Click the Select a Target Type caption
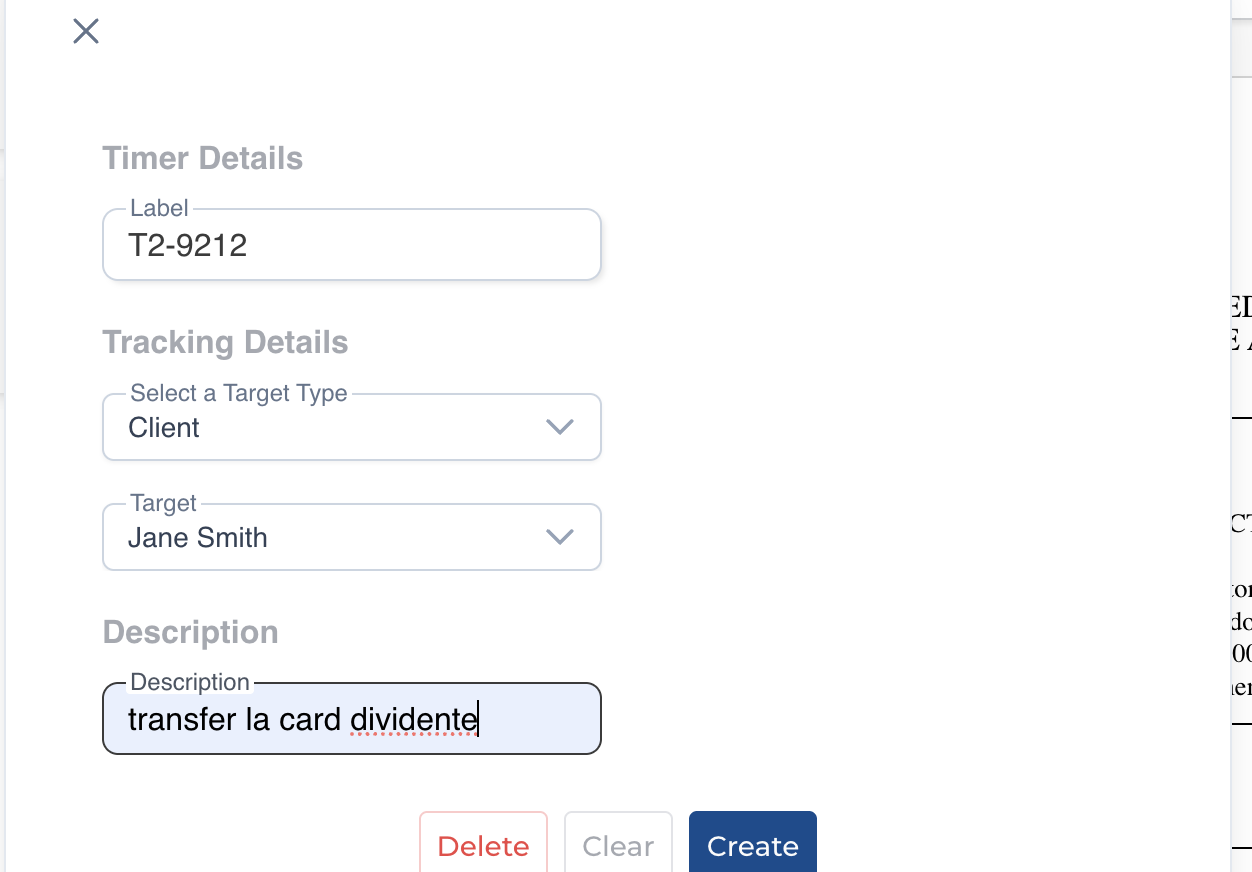Image resolution: width=1252 pixels, height=872 pixels. point(238,393)
